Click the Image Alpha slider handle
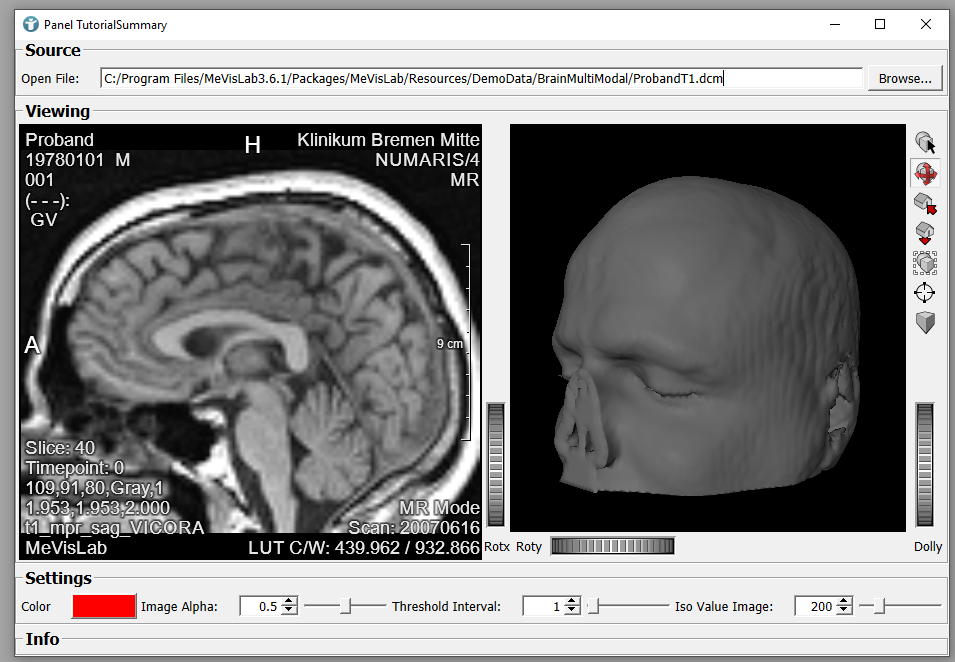The height and width of the screenshot is (662, 955). coord(346,606)
